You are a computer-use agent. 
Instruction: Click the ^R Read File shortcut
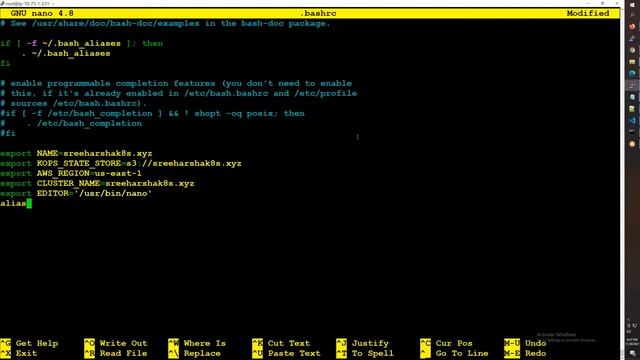coord(116,353)
